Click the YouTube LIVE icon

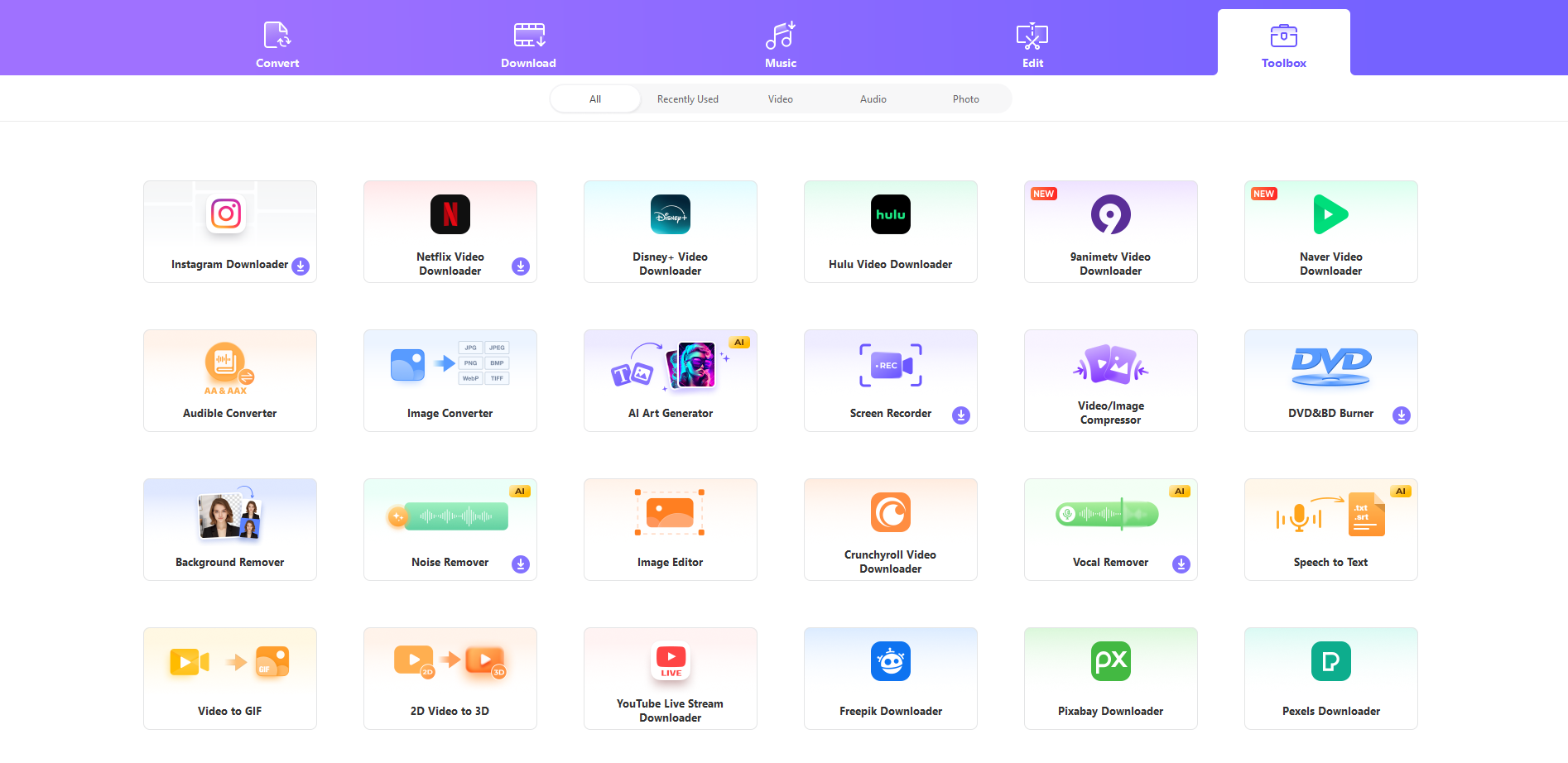tap(671, 661)
